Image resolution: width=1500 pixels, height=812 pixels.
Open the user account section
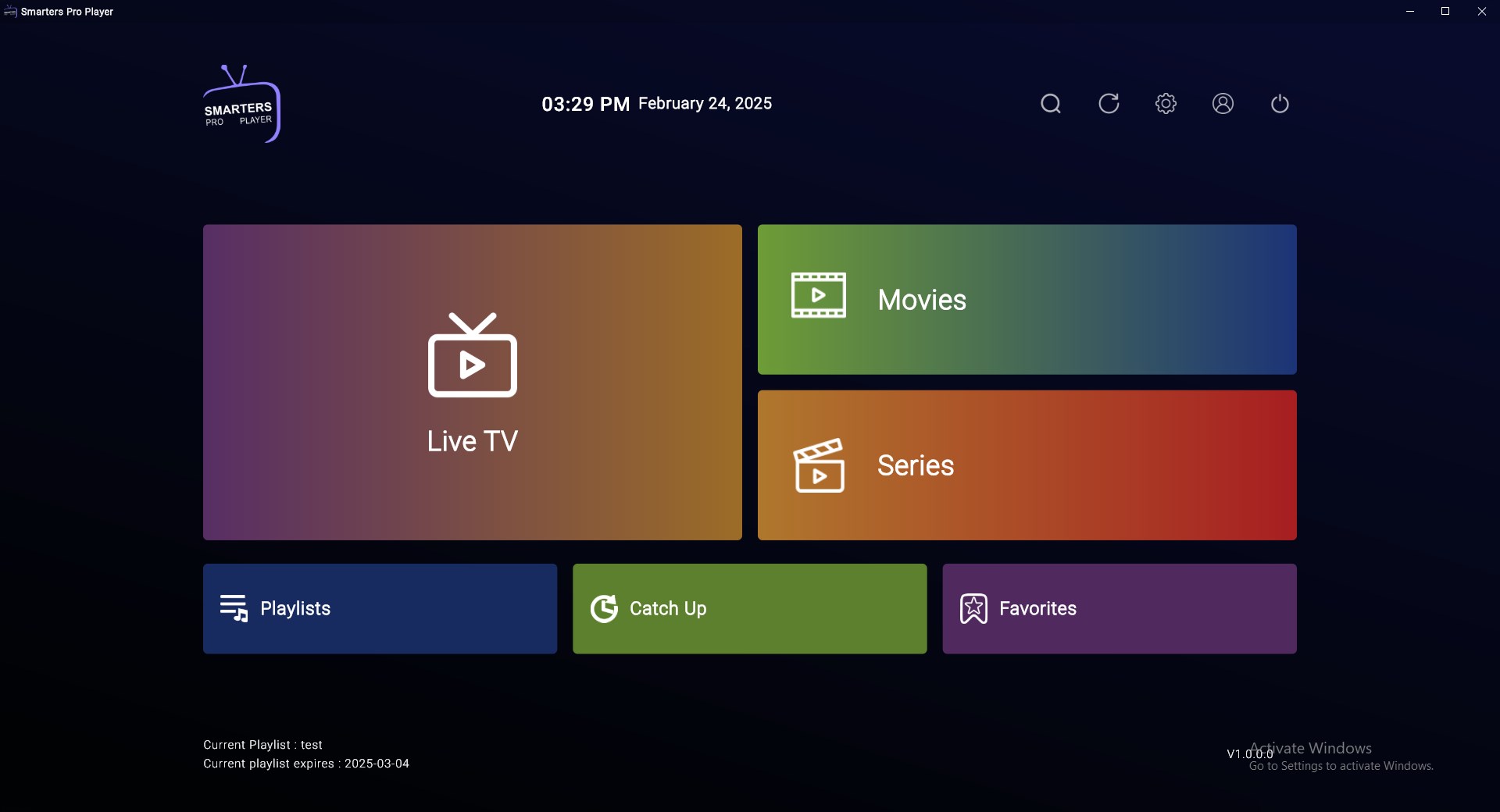coord(1222,103)
